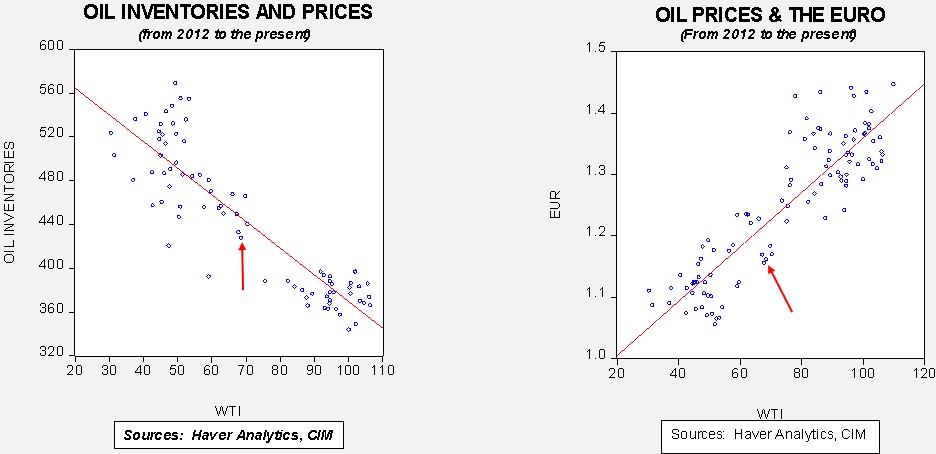The height and width of the screenshot is (454, 936).
Task: Click the red arrow in the euro chart
Action: click(779, 288)
